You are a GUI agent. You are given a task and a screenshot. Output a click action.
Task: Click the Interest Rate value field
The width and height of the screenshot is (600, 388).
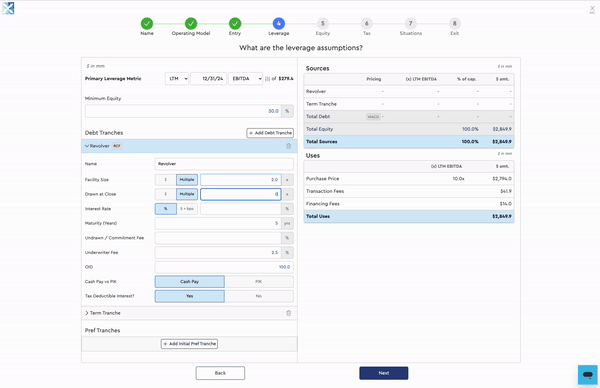pyautogui.click(x=241, y=209)
